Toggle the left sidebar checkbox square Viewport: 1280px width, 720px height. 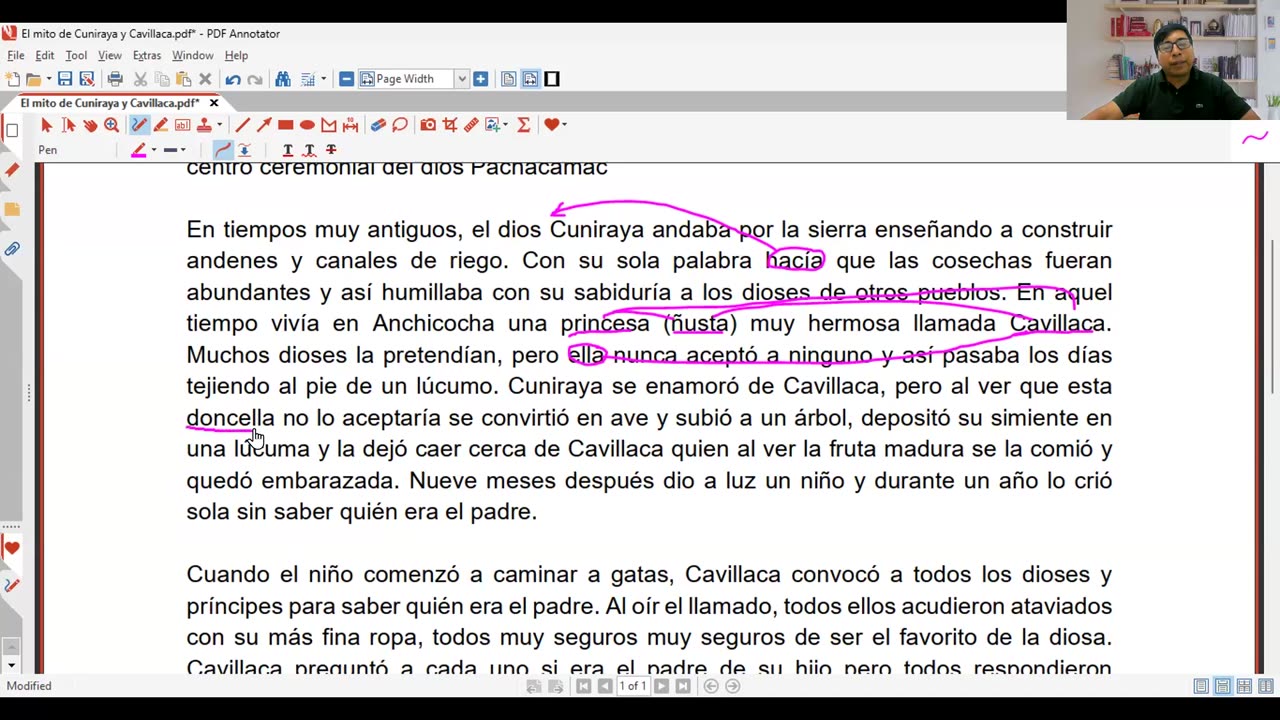click(x=12, y=130)
